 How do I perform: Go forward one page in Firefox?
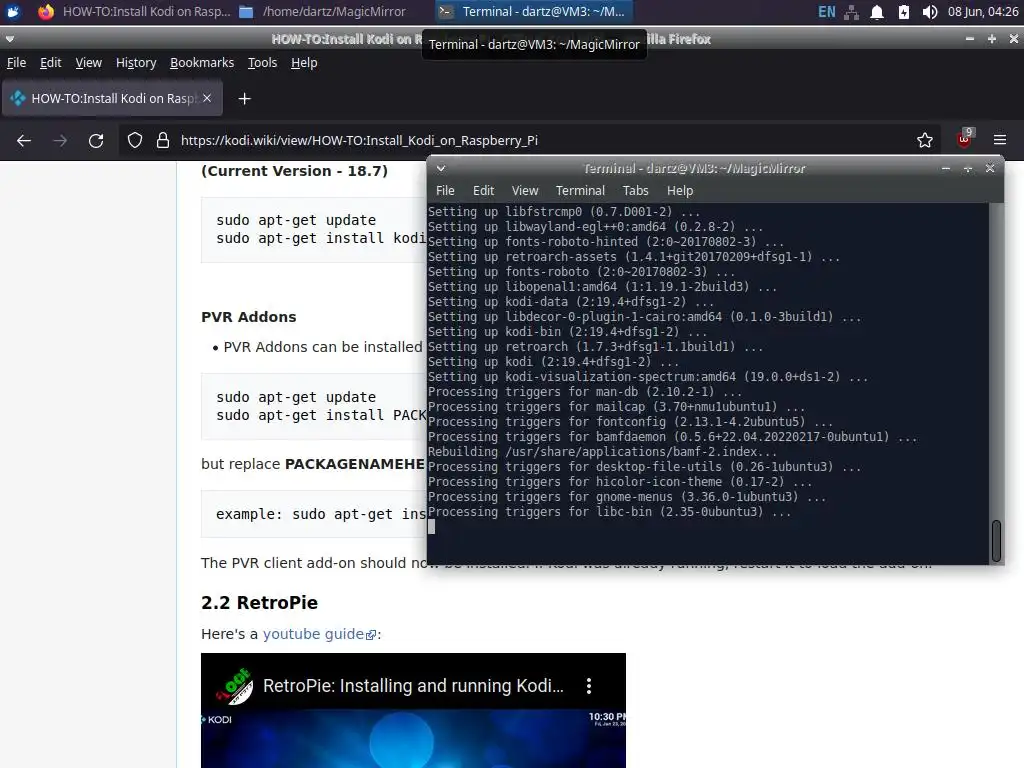coord(60,140)
